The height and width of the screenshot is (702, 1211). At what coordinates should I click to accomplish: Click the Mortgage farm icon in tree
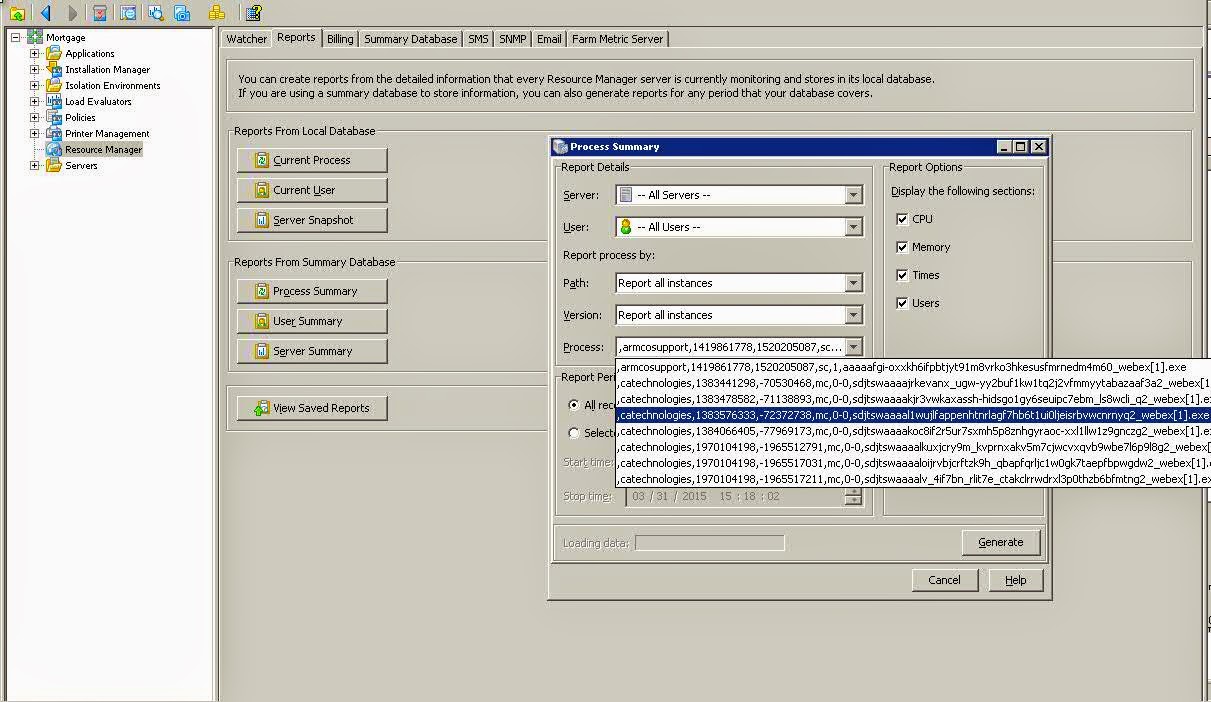point(35,38)
